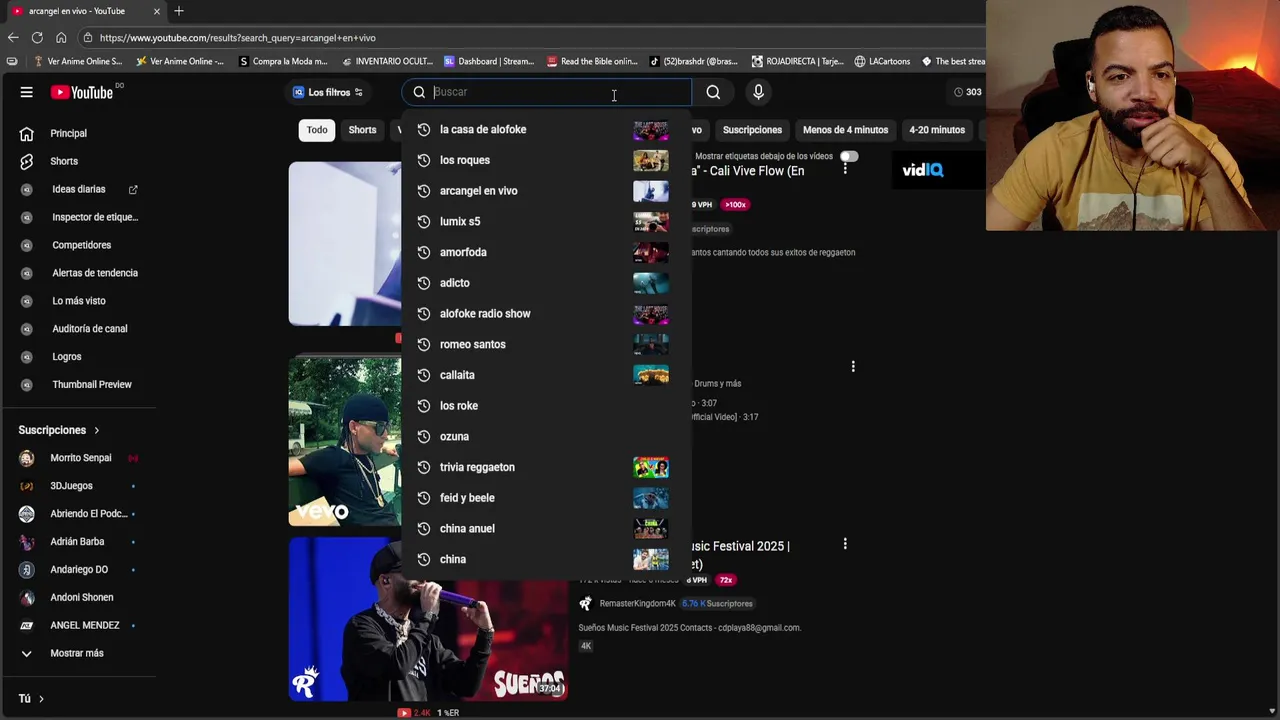Open the YouTube hamburger guide menu
Image resolution: width=1280 pixels, height=720 pixels.
27,92
